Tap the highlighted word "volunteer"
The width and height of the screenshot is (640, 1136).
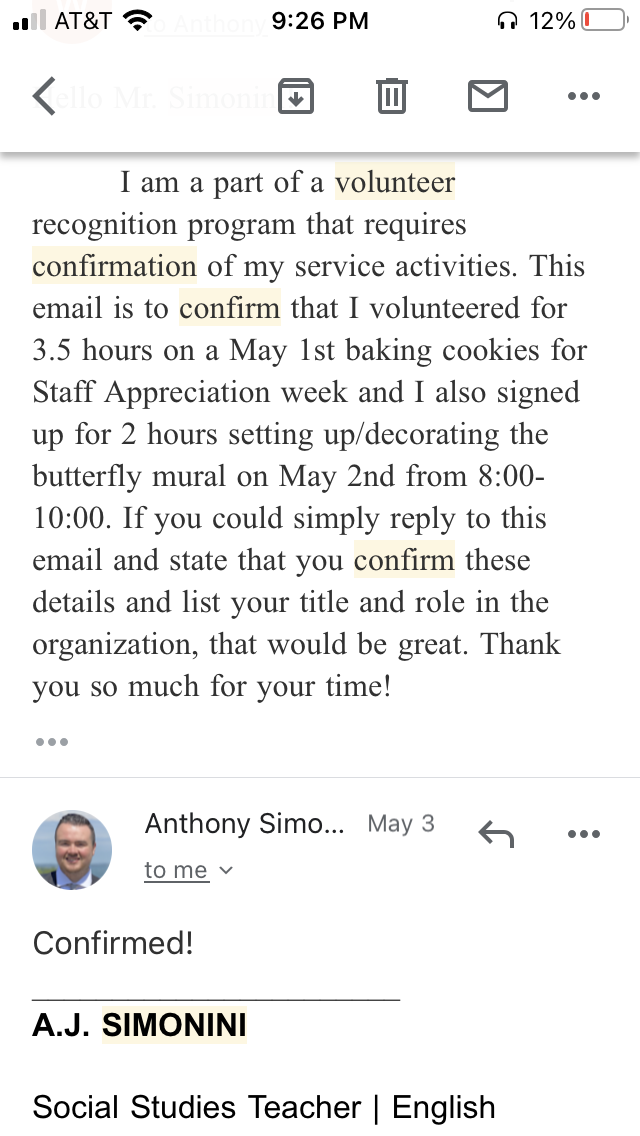coord(395,183)
